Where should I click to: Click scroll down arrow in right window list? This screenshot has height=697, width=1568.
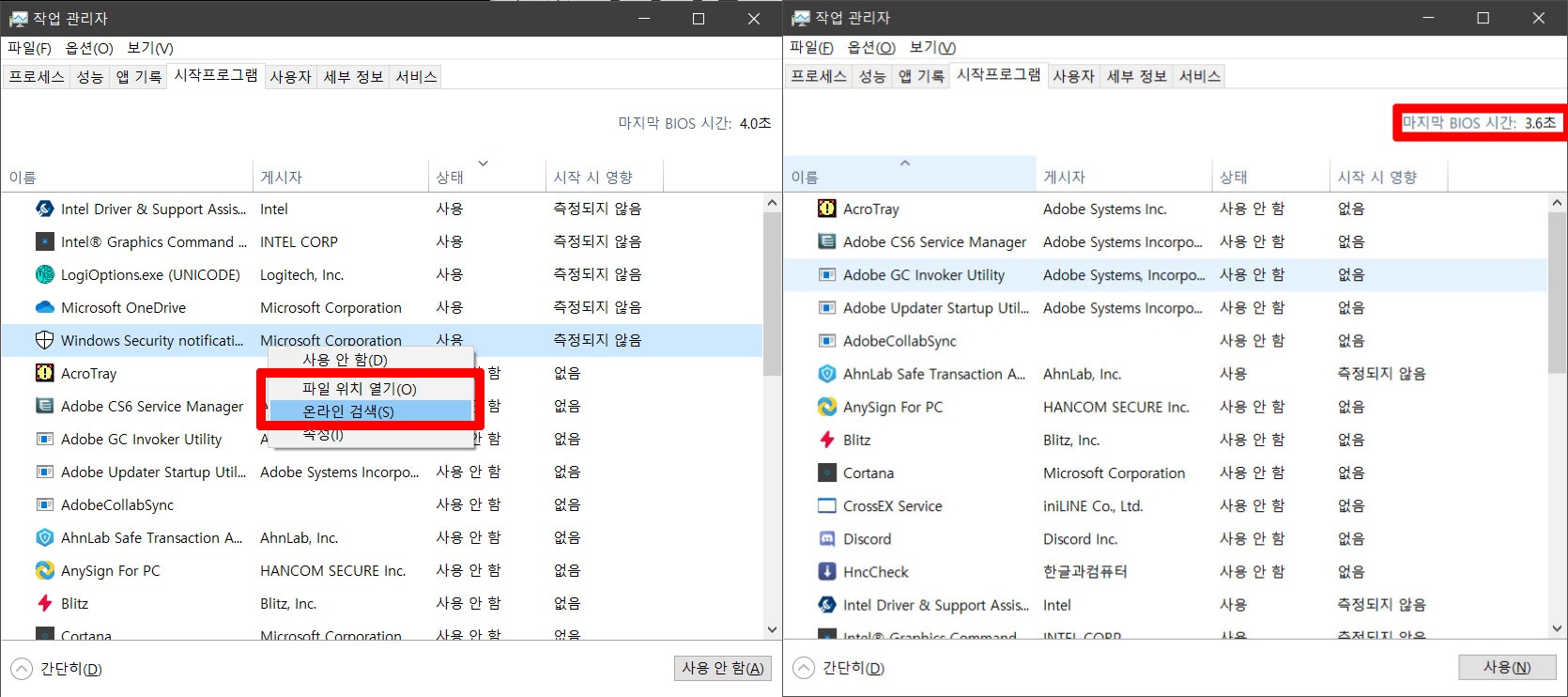(x=1557, y=628)
